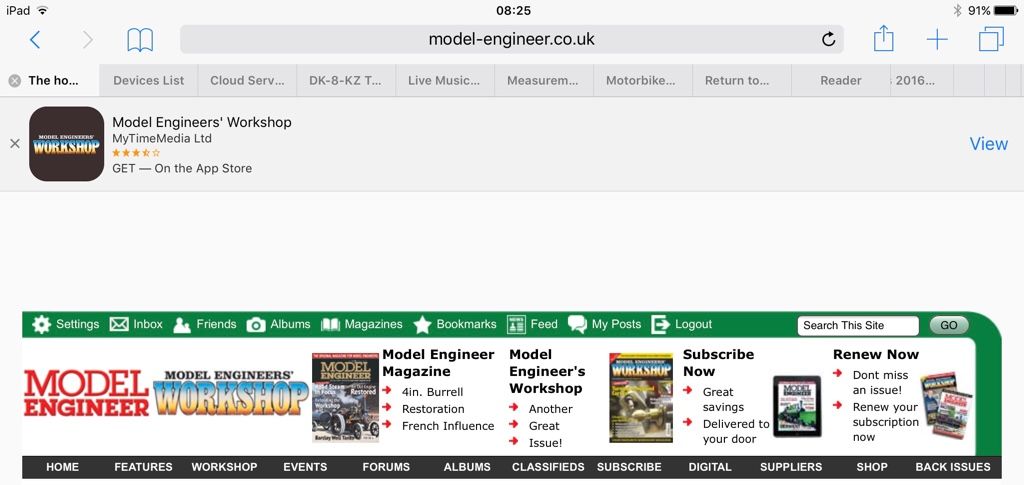Viewport: 1024px width, 485px height.
Task: Switch to the Measurem... tab
Action: point(543,81)
